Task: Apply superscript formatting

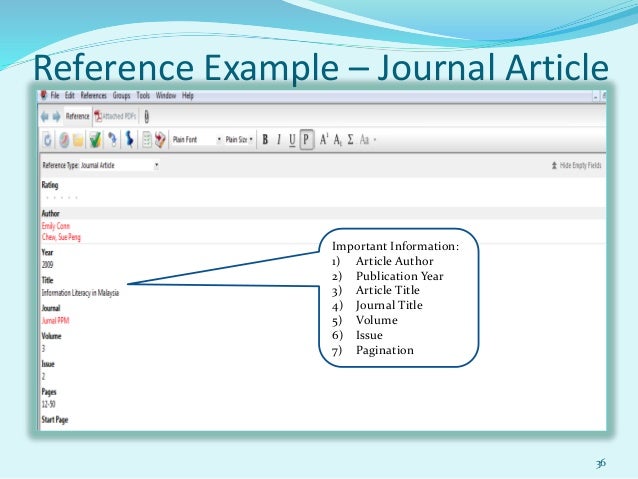Action: tap(324, 139)
